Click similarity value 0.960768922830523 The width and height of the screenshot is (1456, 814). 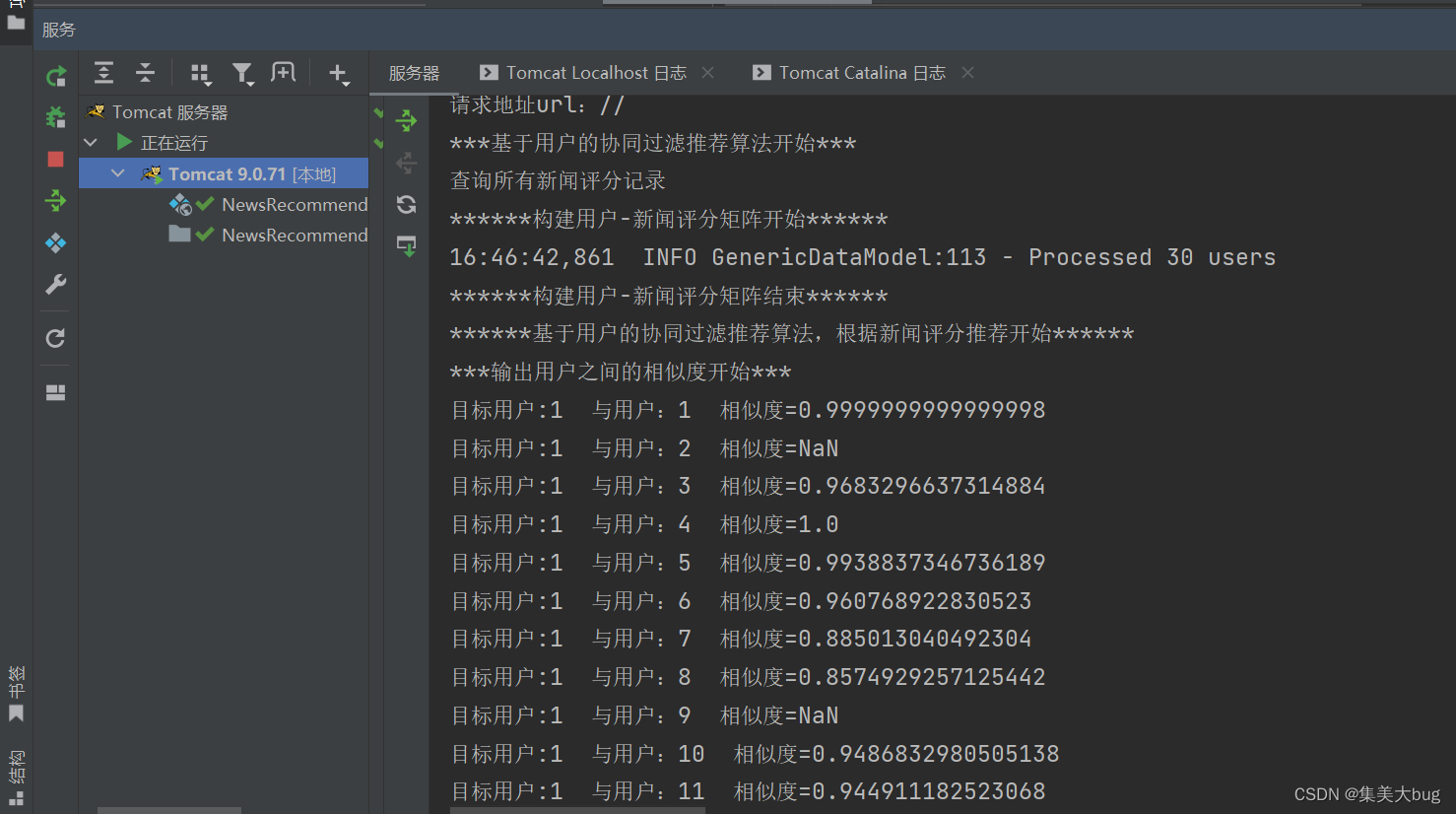[x=915, y=601]
